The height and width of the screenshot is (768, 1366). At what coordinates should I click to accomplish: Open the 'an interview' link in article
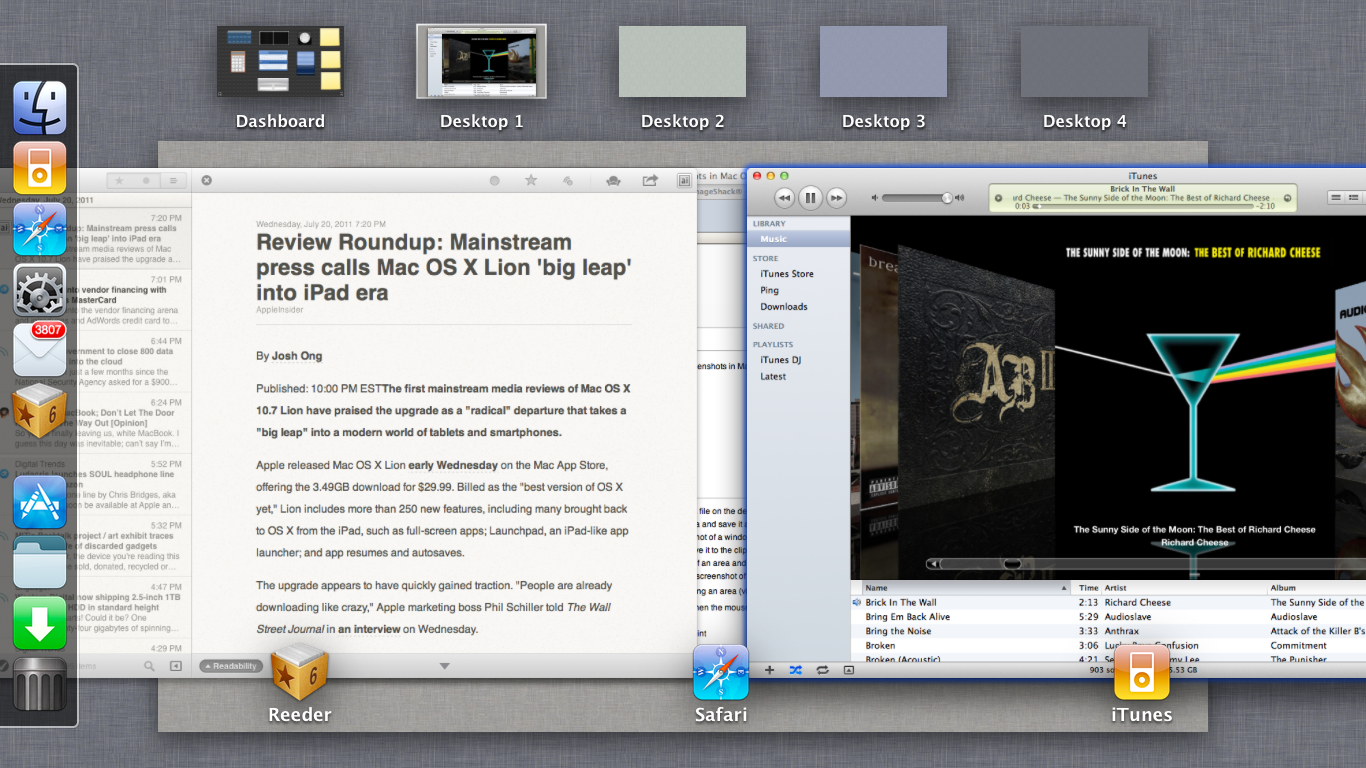pos(367,629)
